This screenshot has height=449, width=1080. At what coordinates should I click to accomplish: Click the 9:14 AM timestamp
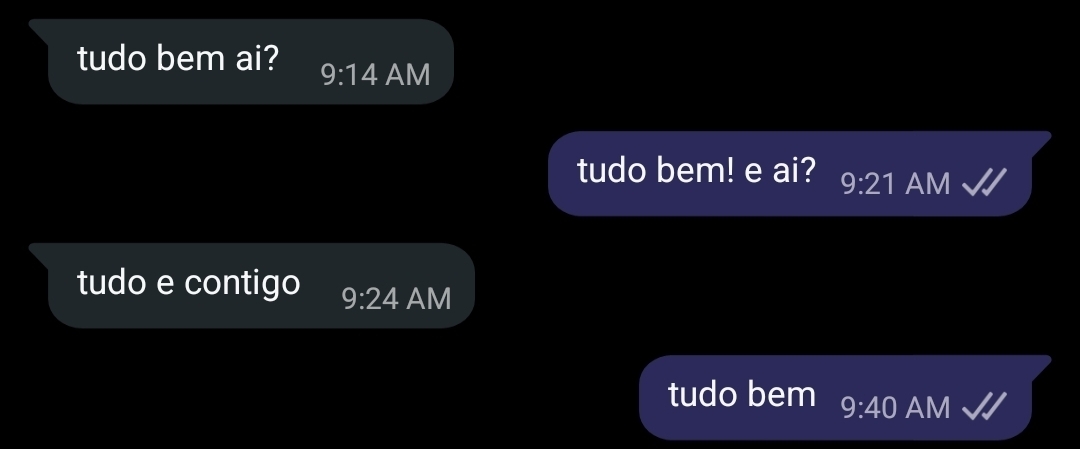coord(375,74)
